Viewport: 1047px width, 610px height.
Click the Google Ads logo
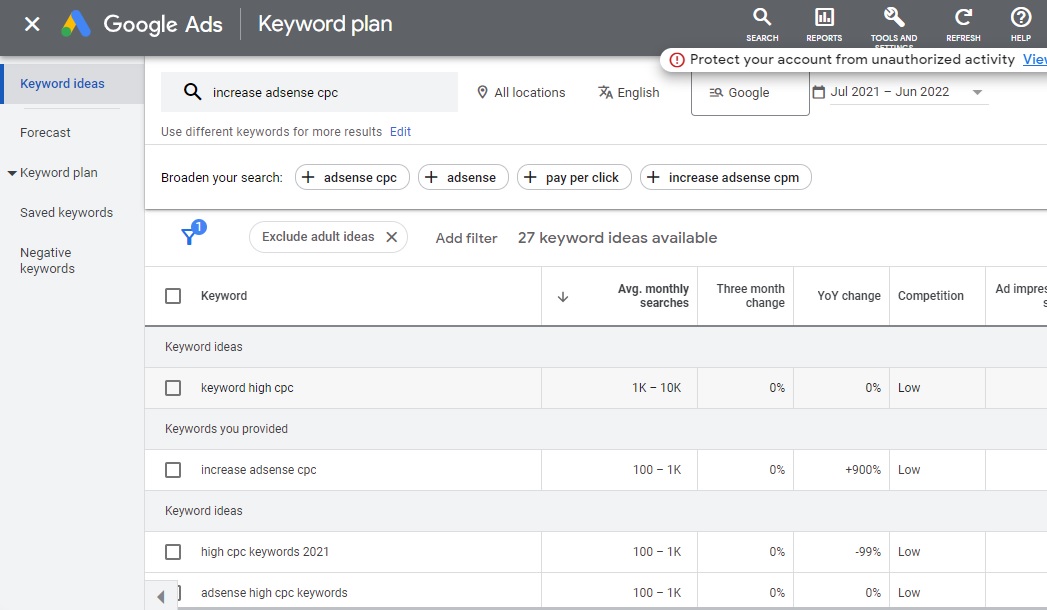coord(76,24)
